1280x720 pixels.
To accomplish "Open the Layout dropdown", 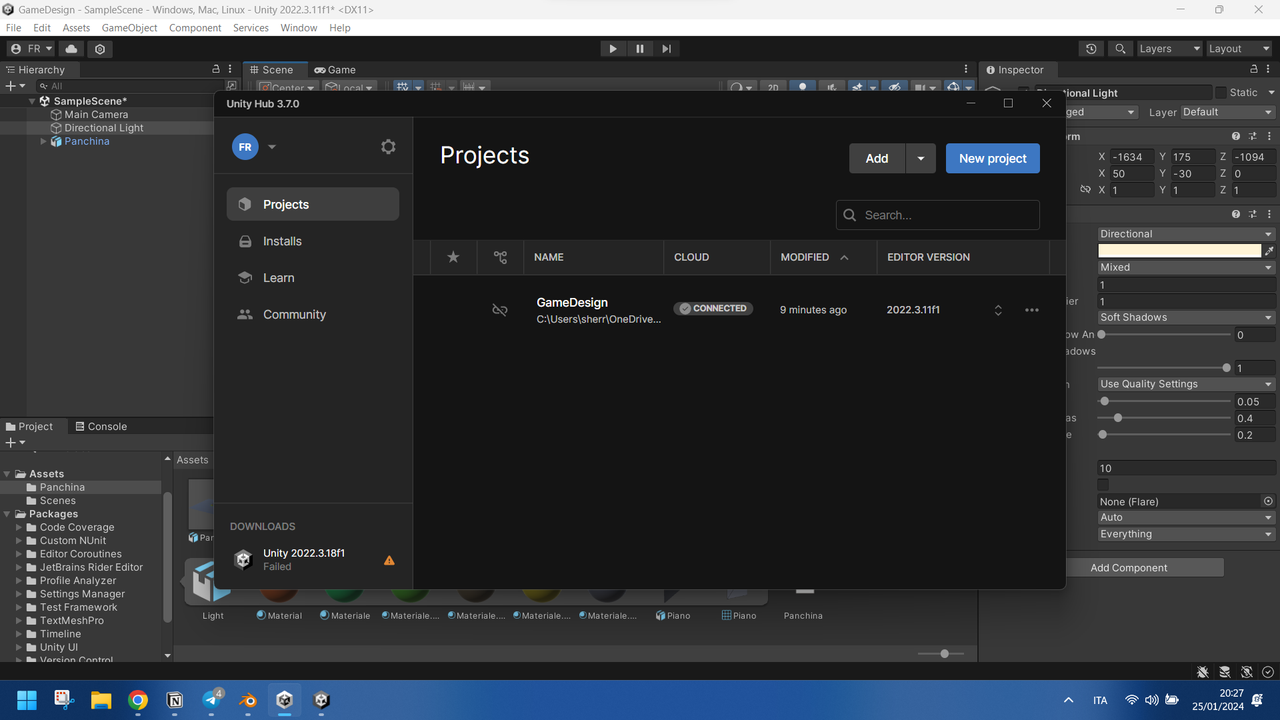I will pos(1238,49).
